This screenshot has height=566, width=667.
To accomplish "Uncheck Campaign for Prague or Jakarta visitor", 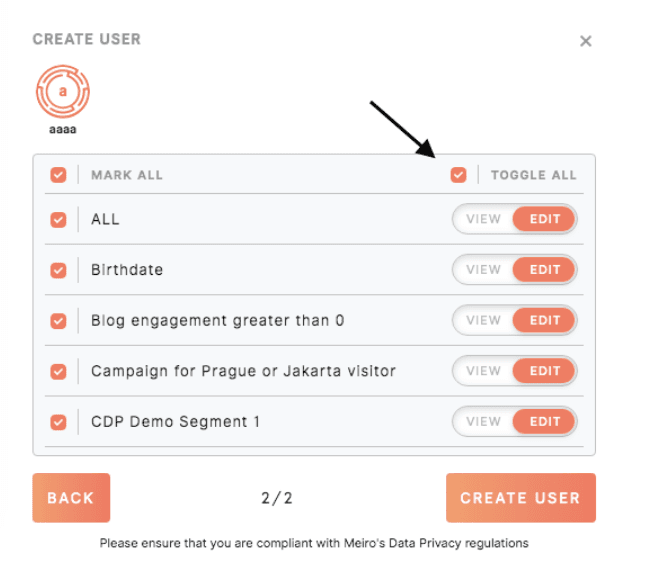I will 58,371.
